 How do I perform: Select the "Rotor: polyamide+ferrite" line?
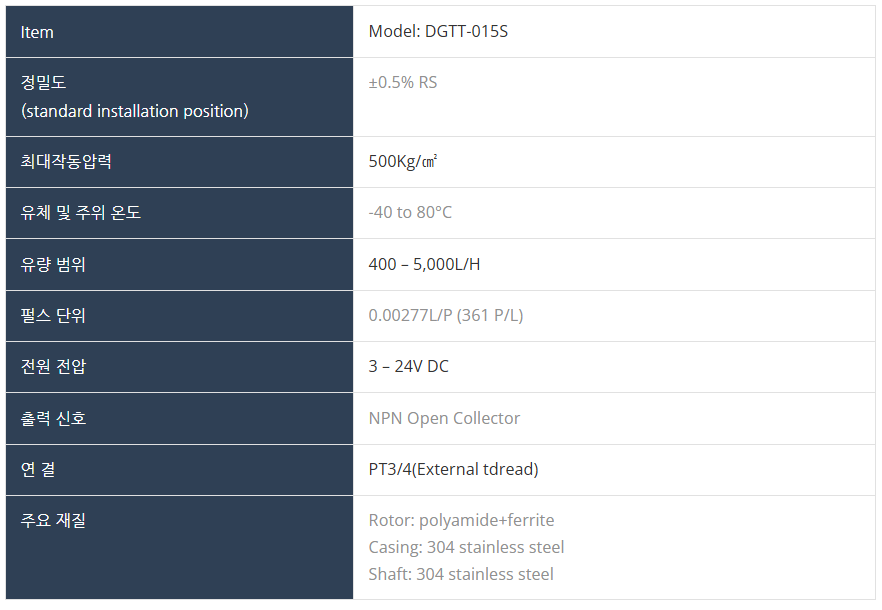pos(461,520)
